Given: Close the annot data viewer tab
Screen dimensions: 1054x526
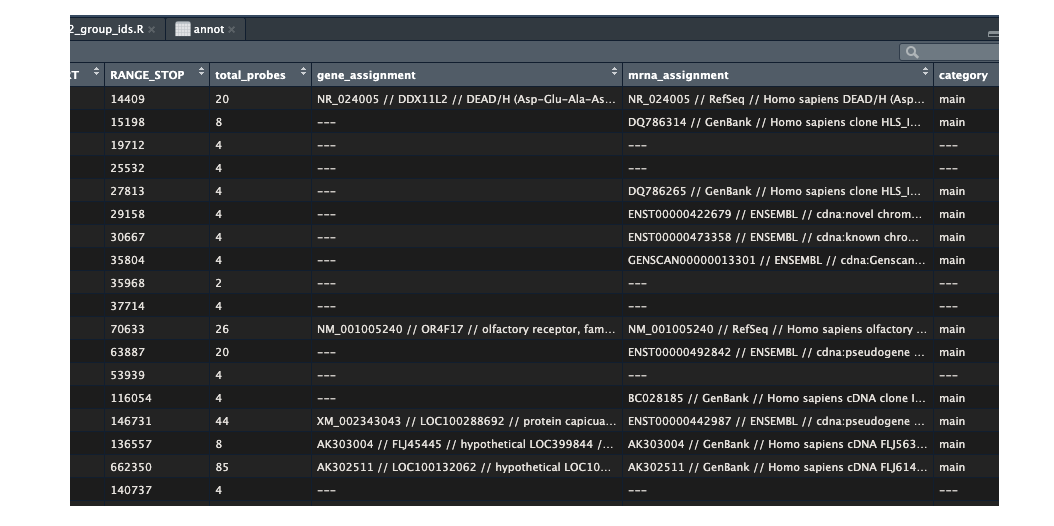Looking at the screenshot, I should click(232, 30).
